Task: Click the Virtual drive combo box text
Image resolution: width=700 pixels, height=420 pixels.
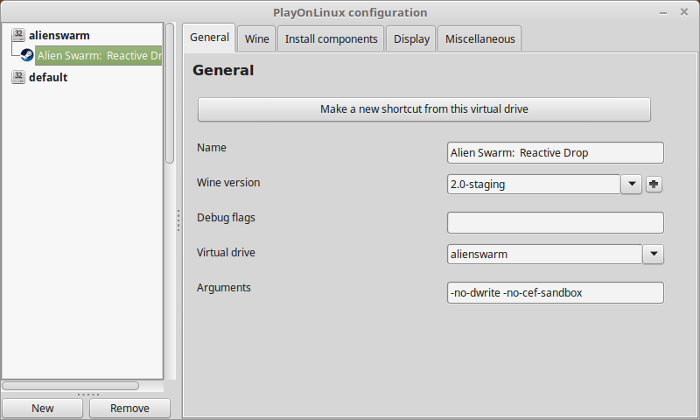Action: (545, 254)
